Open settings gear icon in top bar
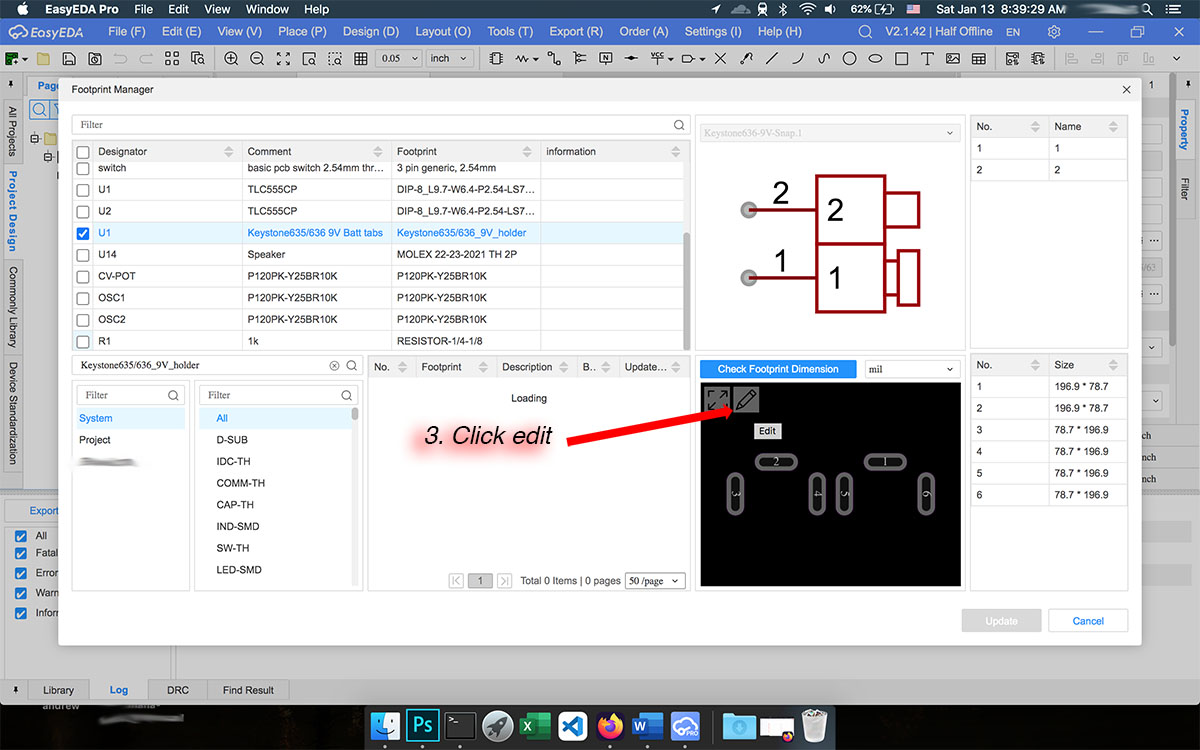Screen dimensions: 1200x750 pos(1054,32)
